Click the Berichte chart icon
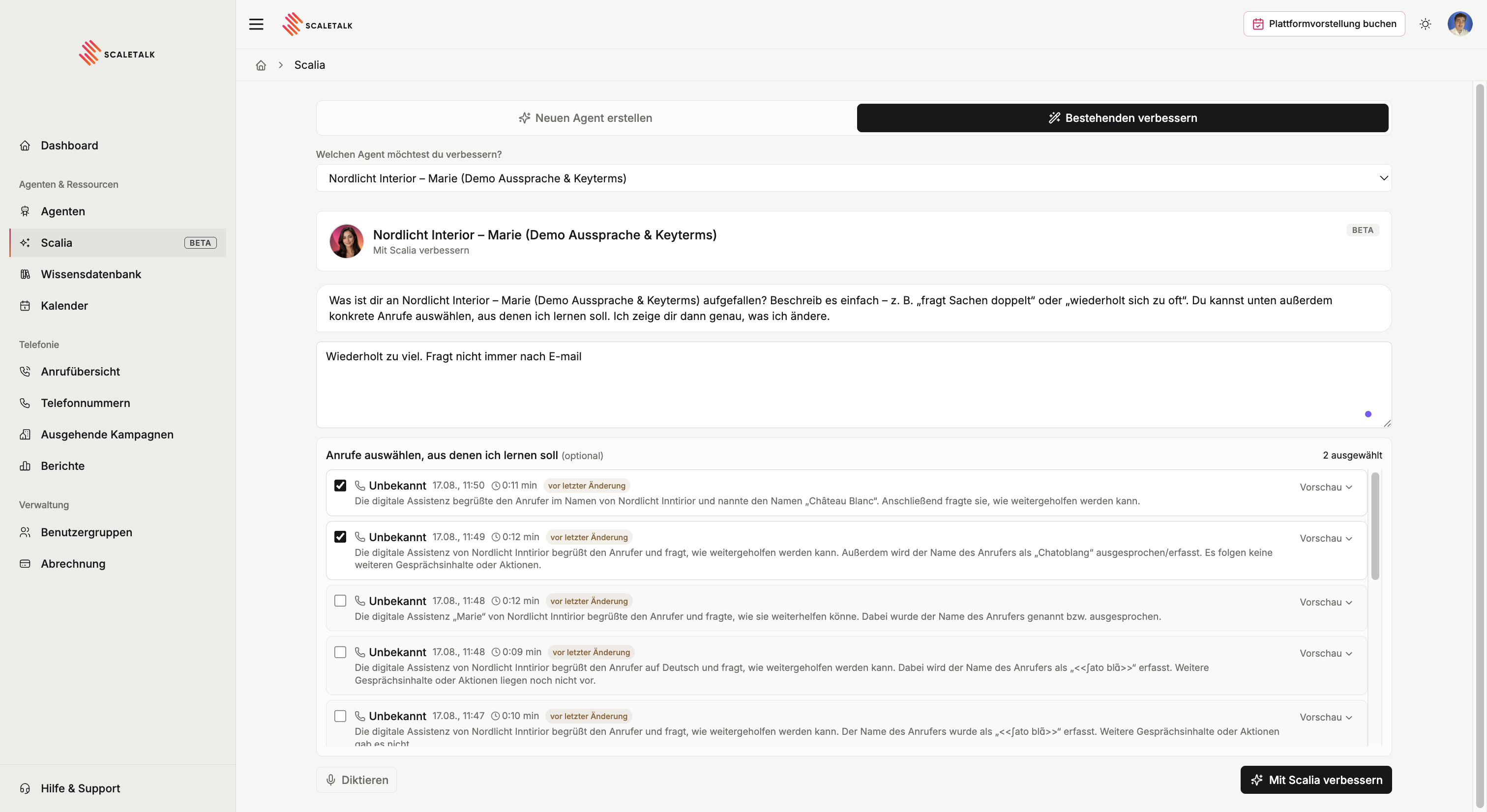 [25, 466]
